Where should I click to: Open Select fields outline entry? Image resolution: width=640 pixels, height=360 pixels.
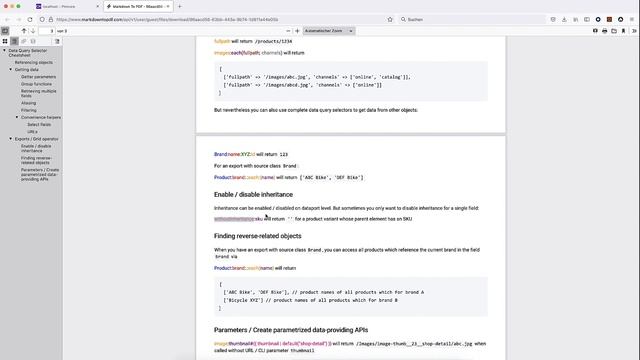pyautogui.click(x=39, y=124)
